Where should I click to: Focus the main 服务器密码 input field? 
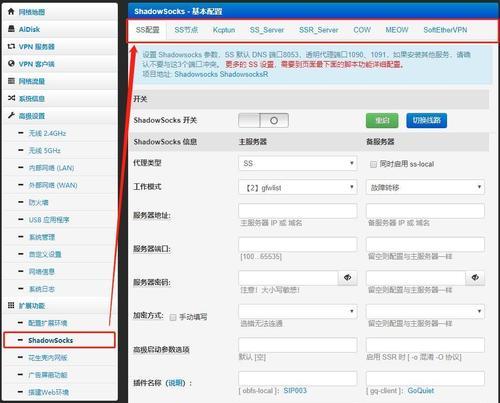click(288, 278)
